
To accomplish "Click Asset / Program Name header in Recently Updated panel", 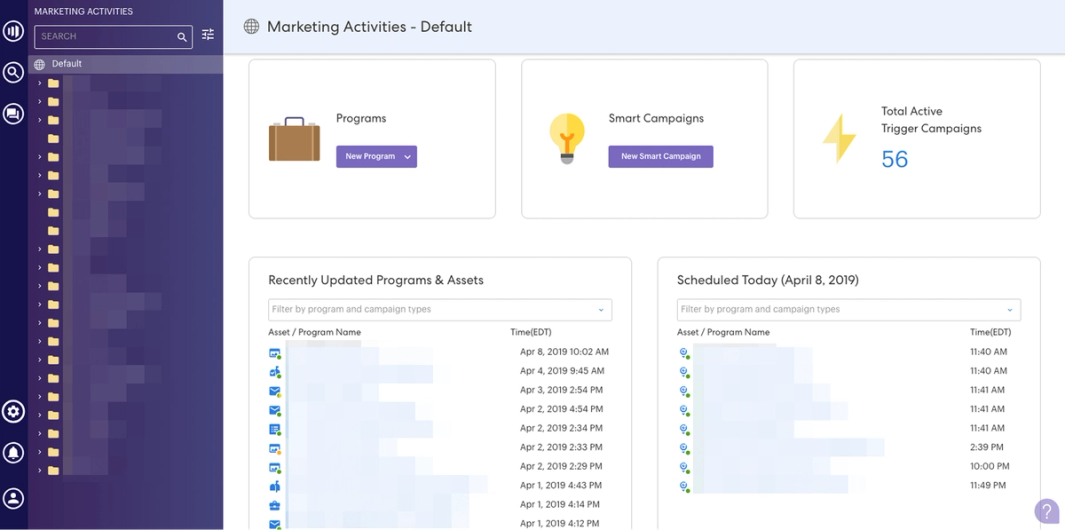I will pyautogui.click(x=314, y=332).
